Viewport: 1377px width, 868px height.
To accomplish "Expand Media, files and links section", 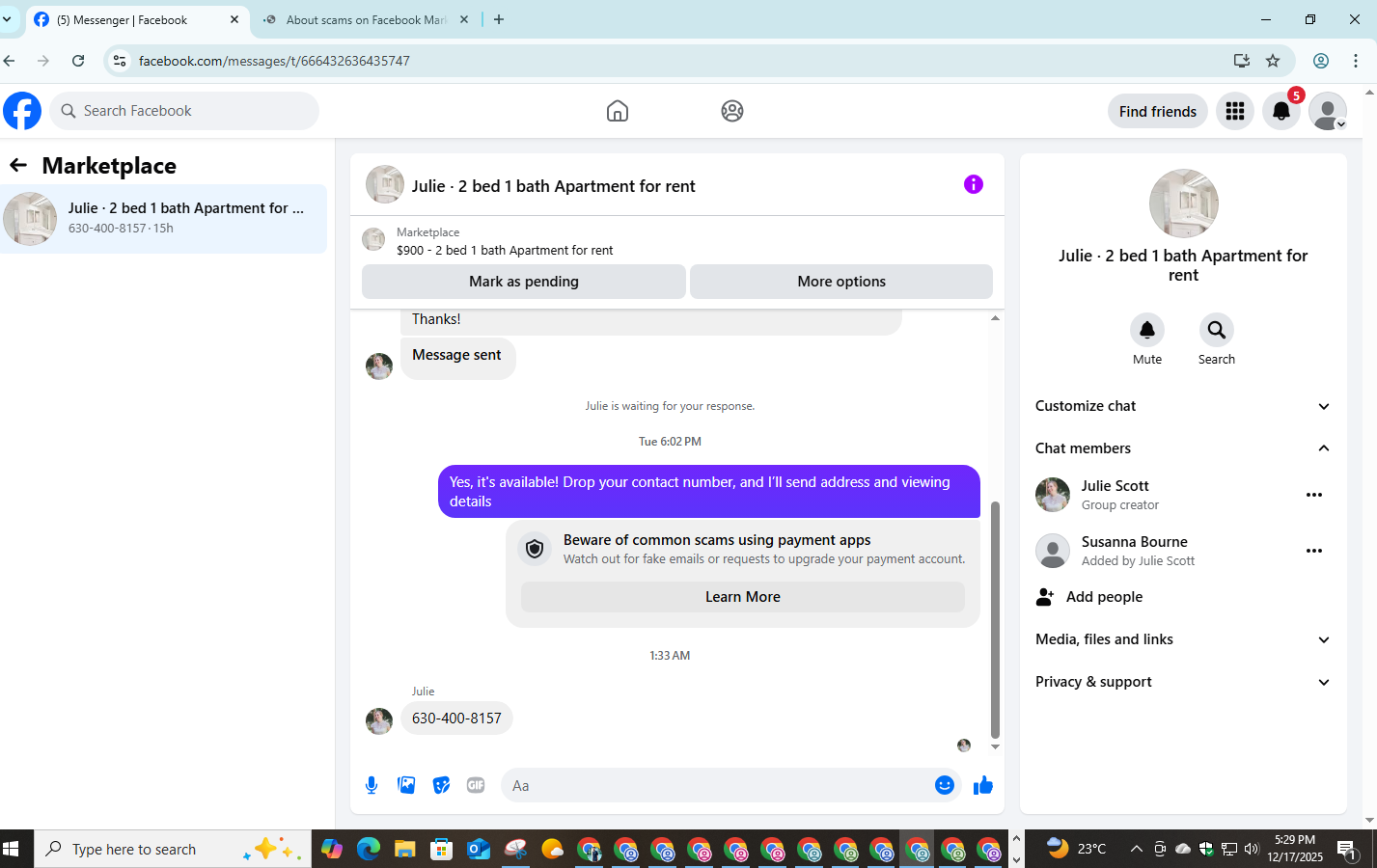I will tap(1183, 639).
